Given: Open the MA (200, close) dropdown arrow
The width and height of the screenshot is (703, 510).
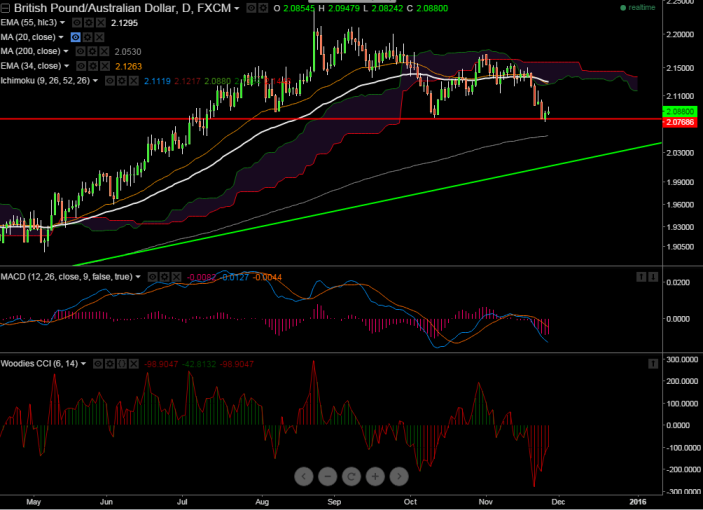Looking at the screenshot, I should pyautogui.click(x=66, y=51).
